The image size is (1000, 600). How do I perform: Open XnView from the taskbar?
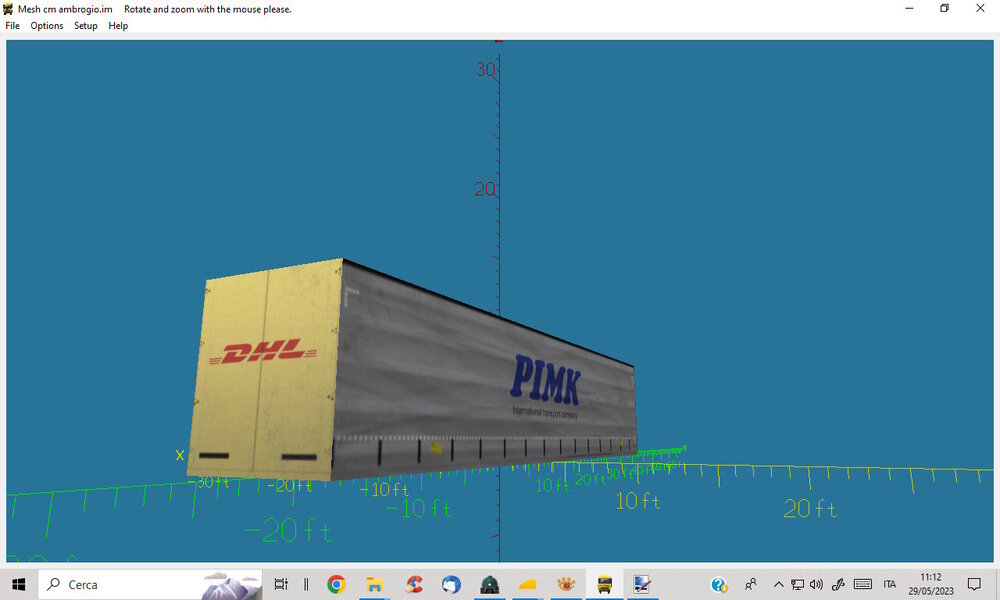pyautogui.click(x=566, y=584)
